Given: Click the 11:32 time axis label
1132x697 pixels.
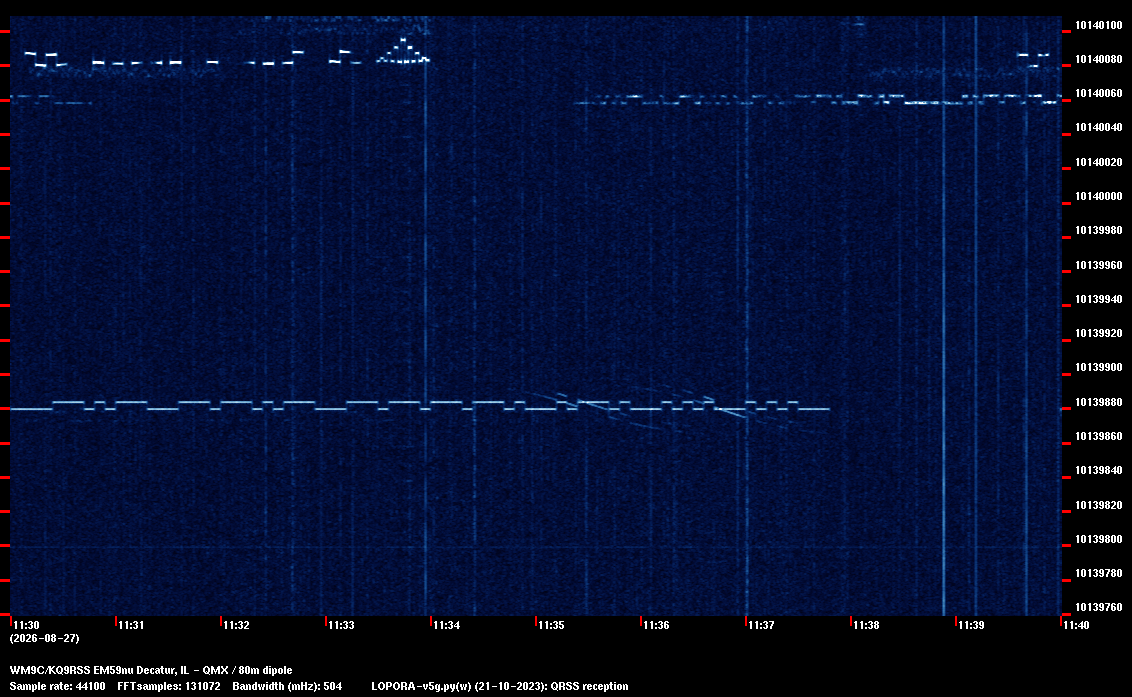Looking at the screenshot, I should [x=237, y=625].
